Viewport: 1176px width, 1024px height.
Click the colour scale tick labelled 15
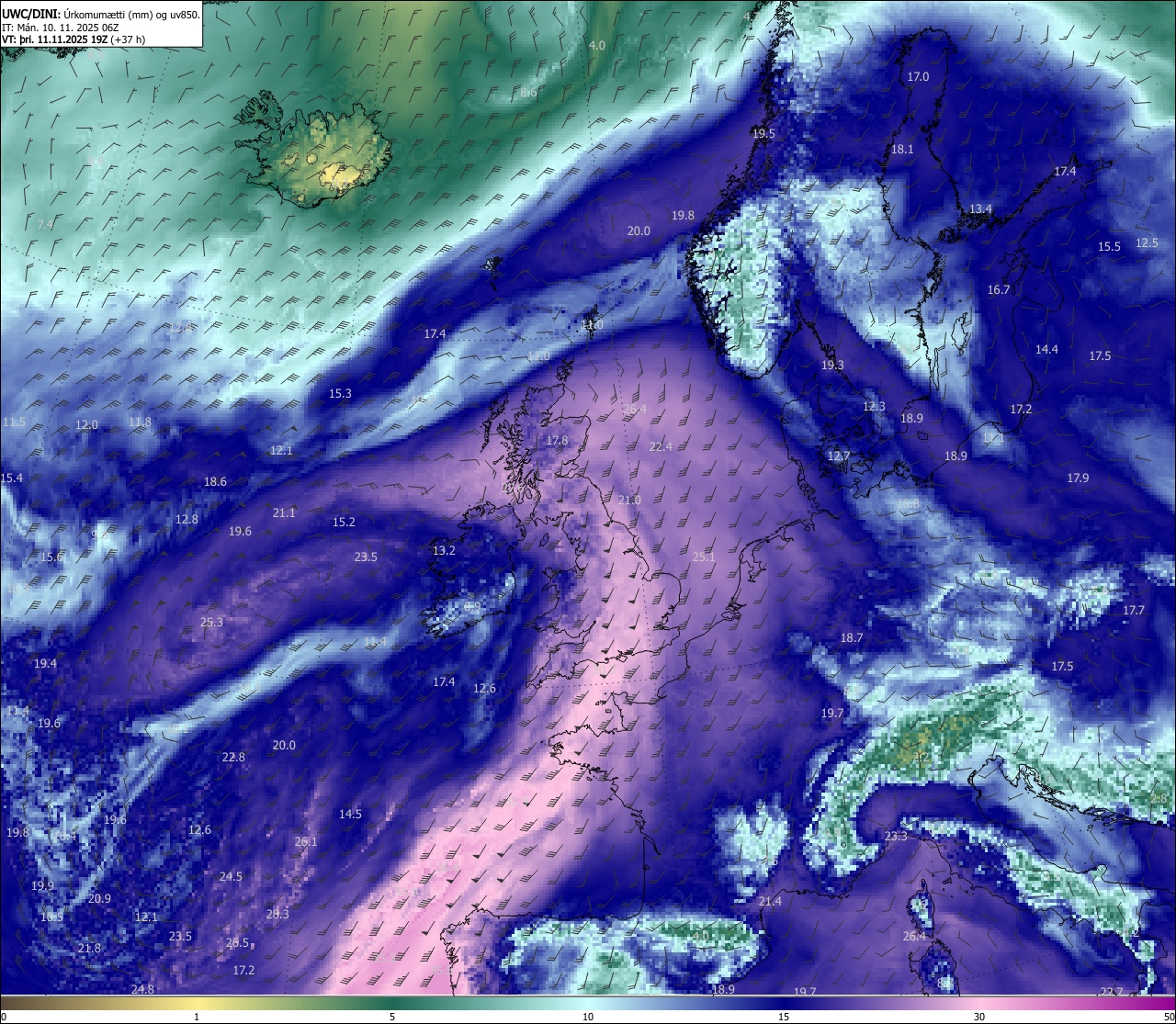(x=784, y=1017)
